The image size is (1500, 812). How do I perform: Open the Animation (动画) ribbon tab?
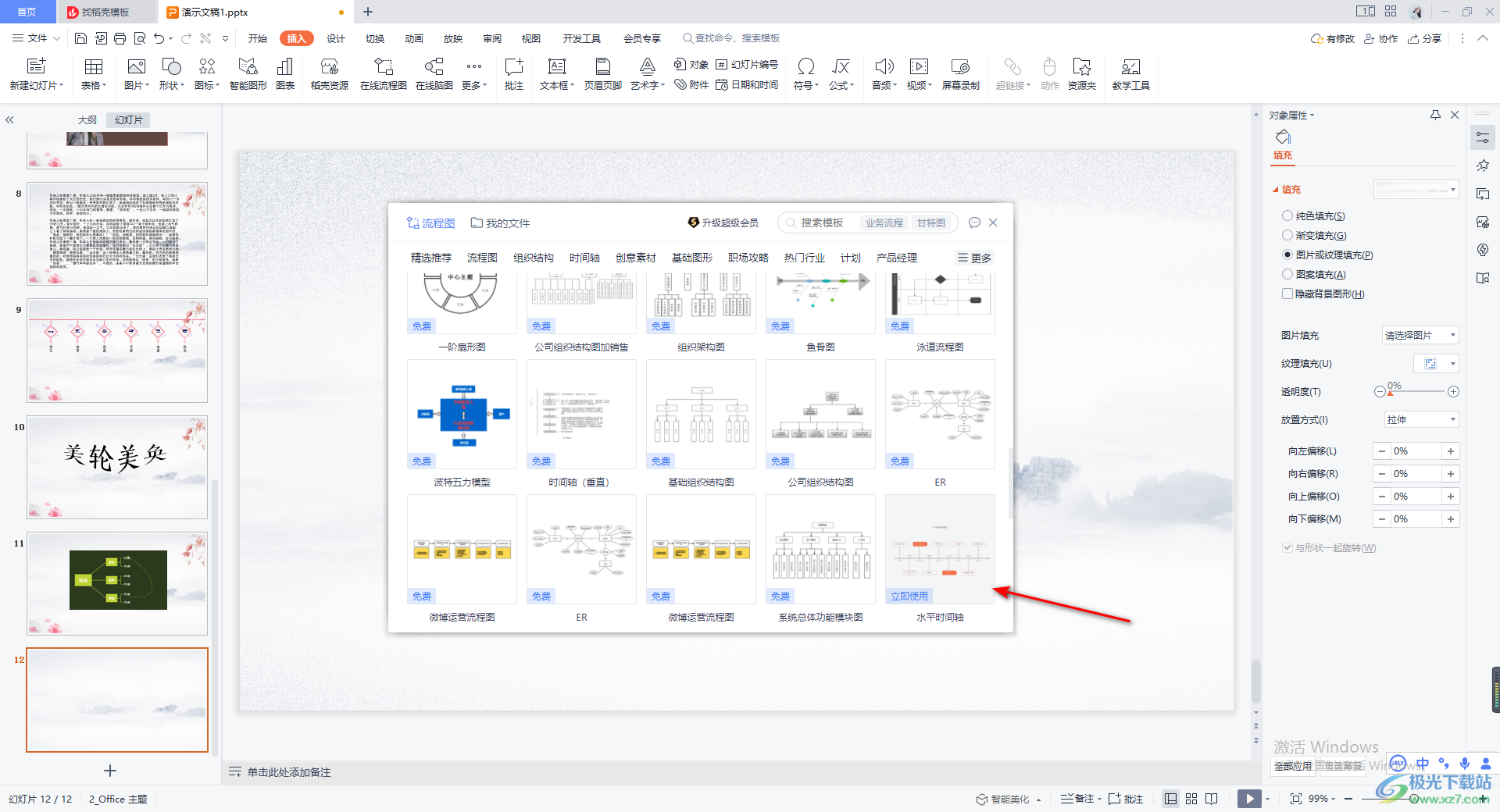414,38
